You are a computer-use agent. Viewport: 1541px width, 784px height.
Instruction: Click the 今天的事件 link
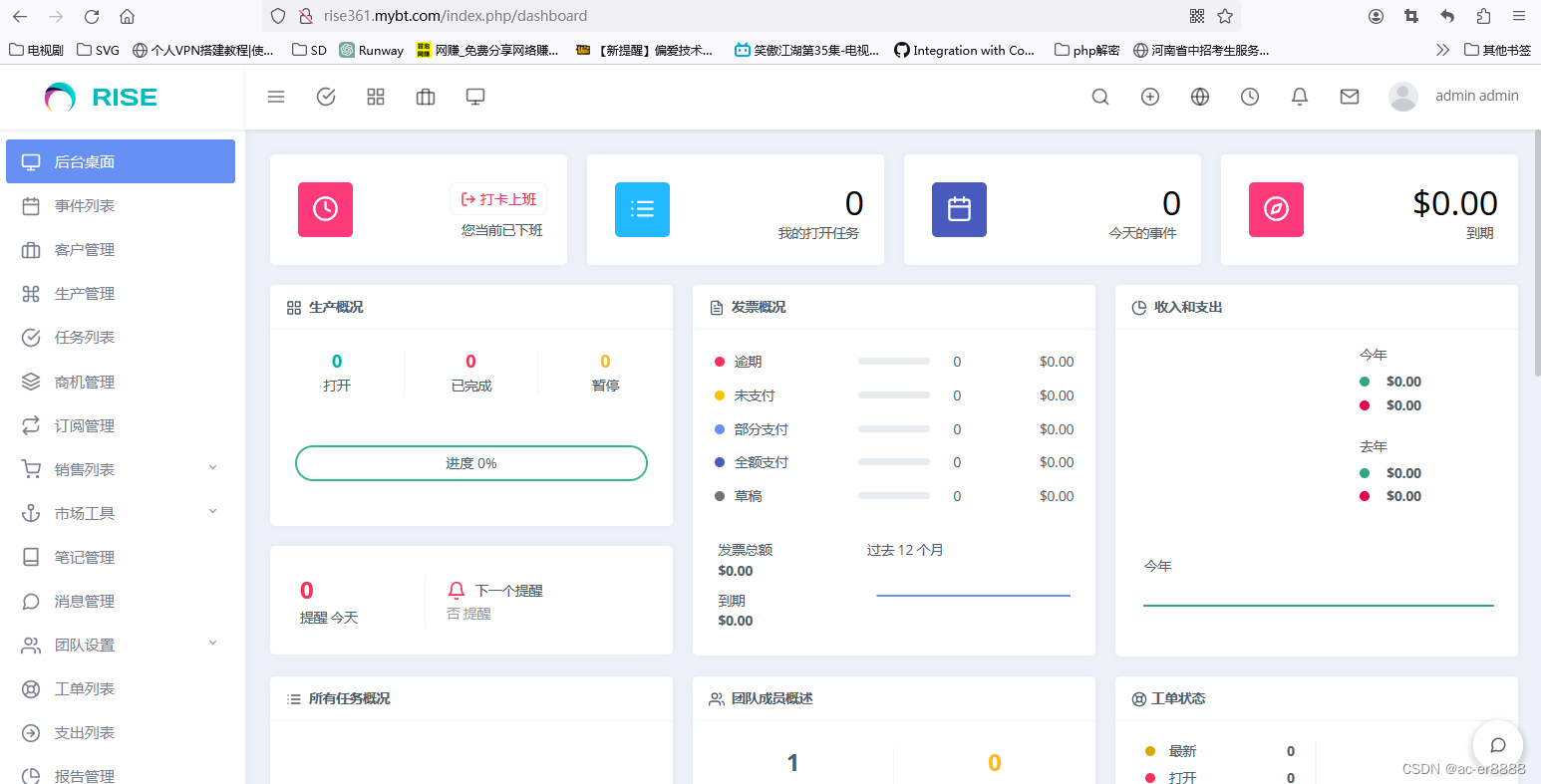(x=1142, y=233)
